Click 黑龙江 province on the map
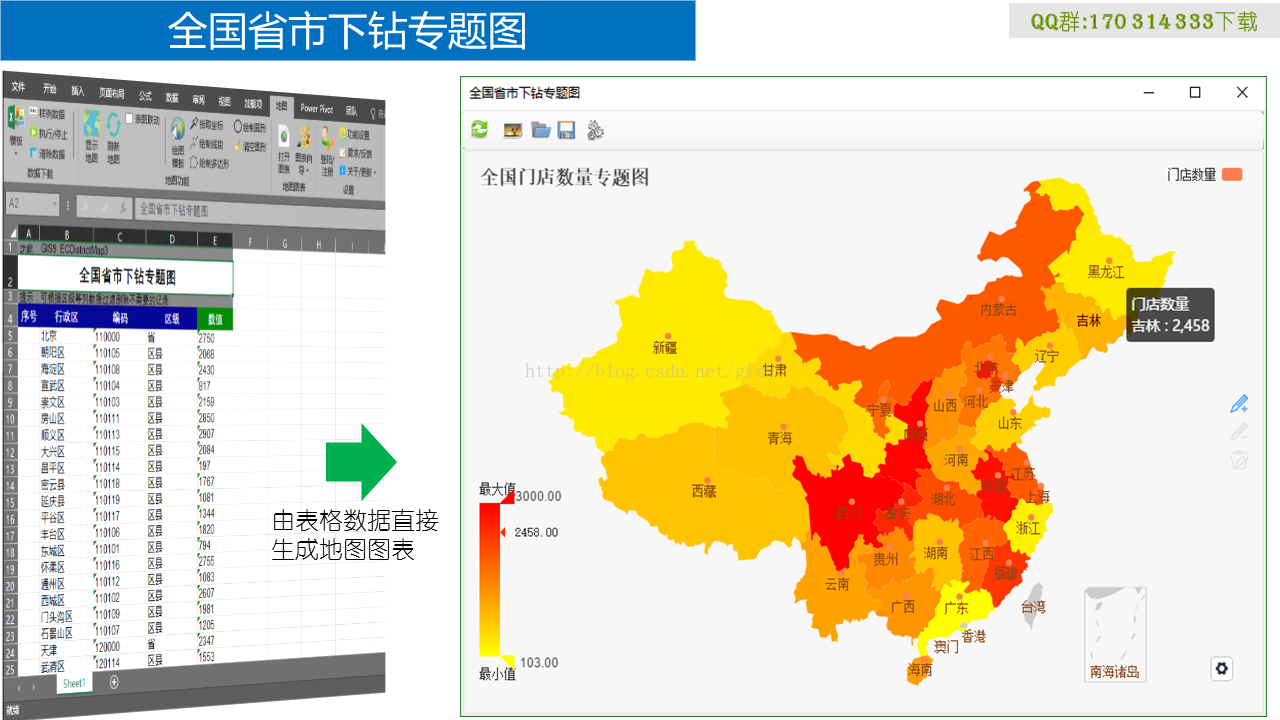 tap(1106, 271)
